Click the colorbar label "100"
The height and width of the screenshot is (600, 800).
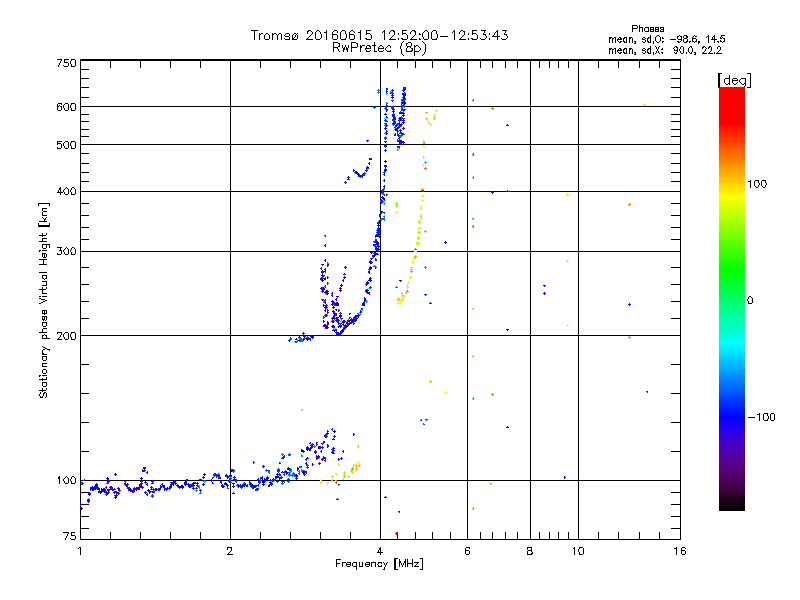click(x=757, y=184)
